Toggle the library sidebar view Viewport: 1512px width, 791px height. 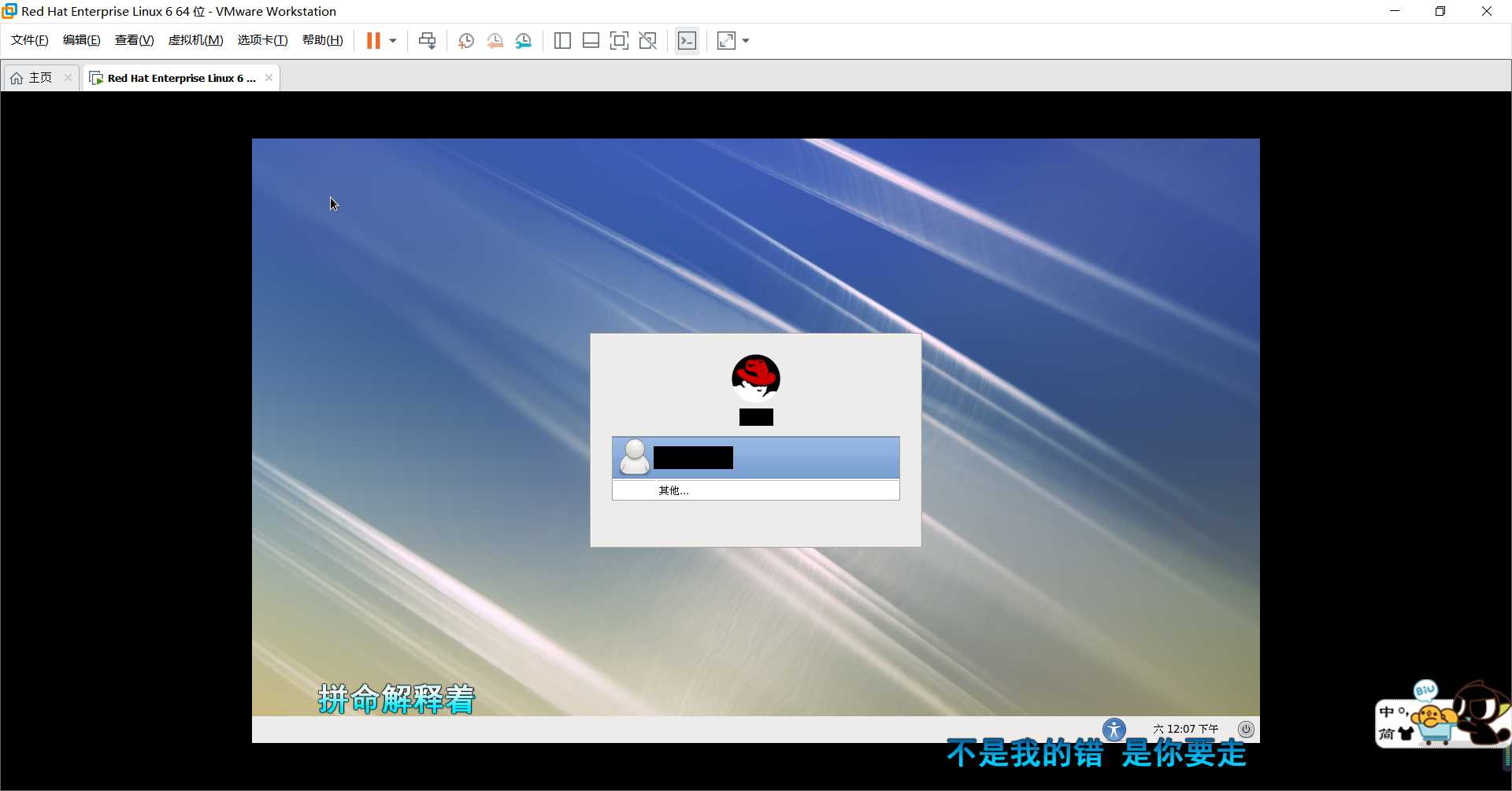click(x=562, y=41)
